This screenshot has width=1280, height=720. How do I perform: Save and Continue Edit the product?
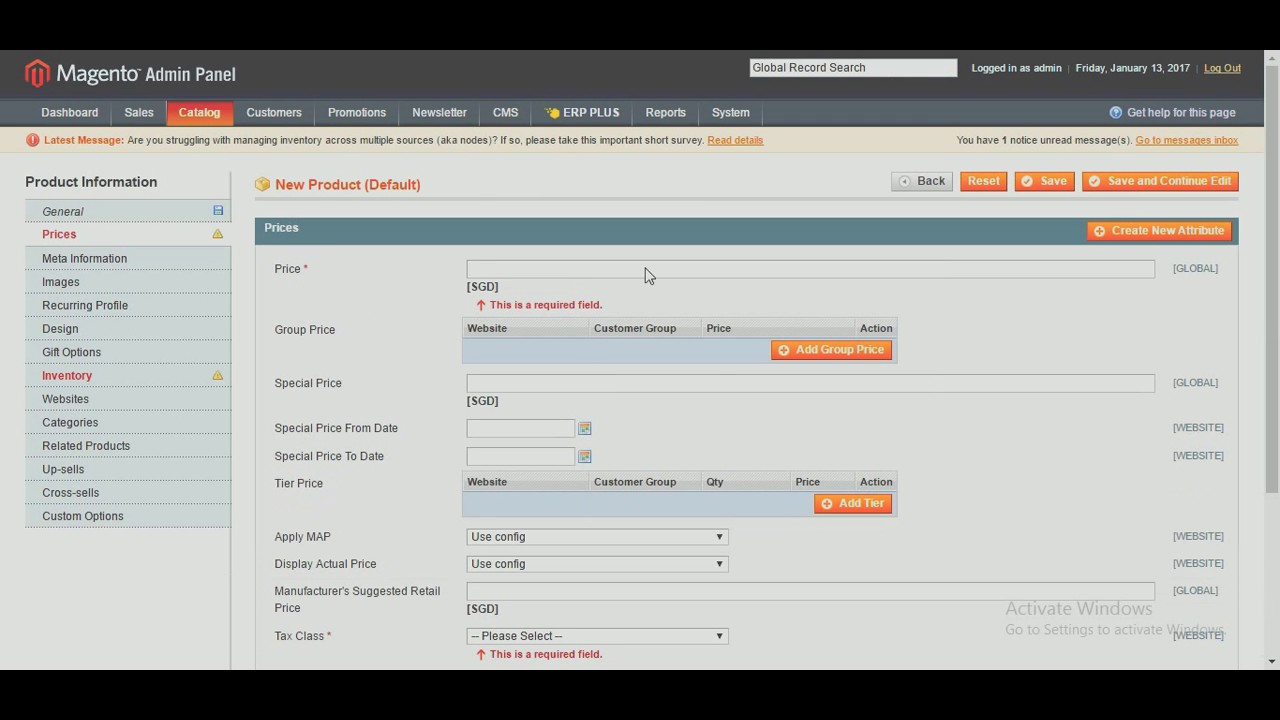click(1160, 181)
